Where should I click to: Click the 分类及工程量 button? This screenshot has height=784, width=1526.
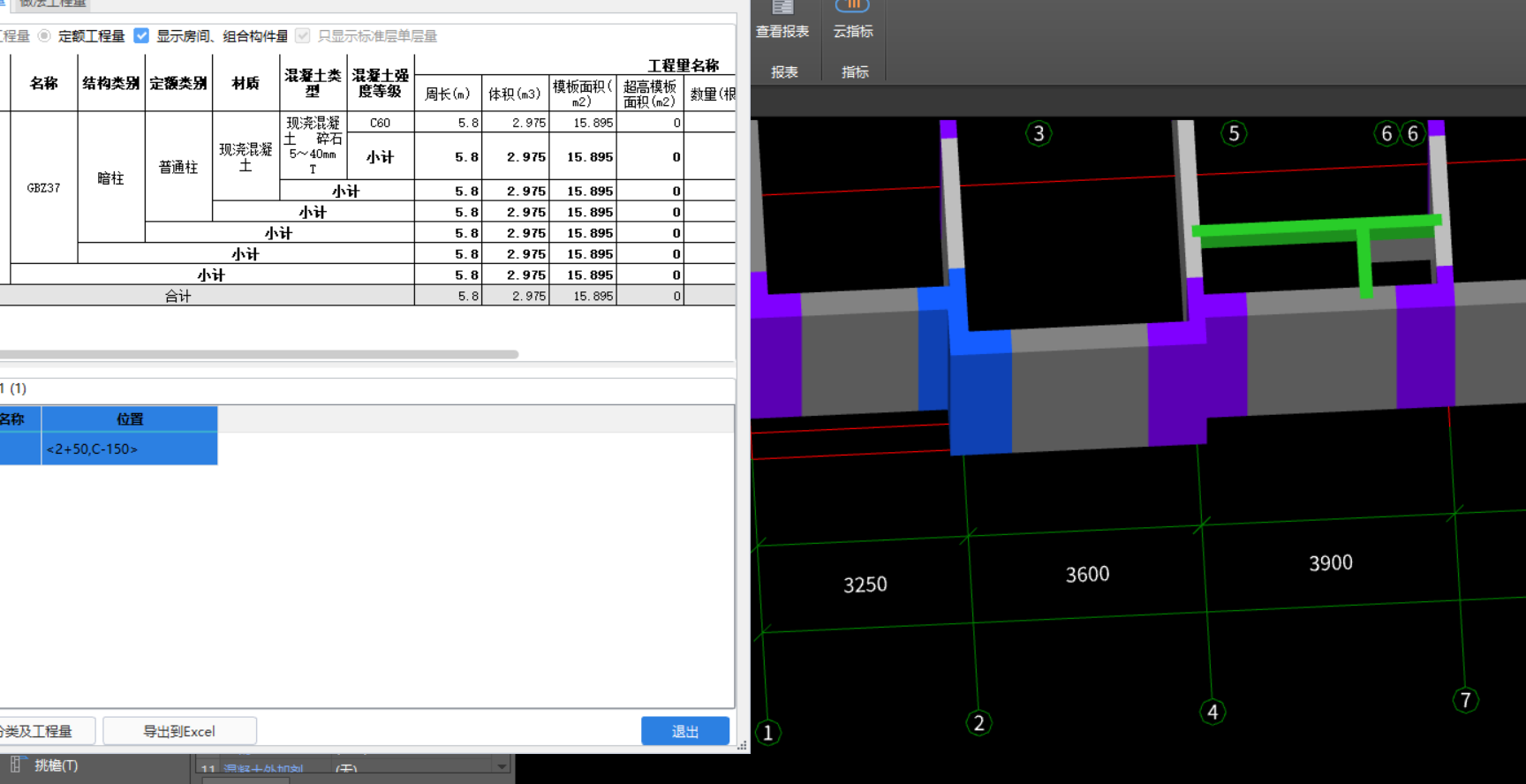(x=44, y=731)
